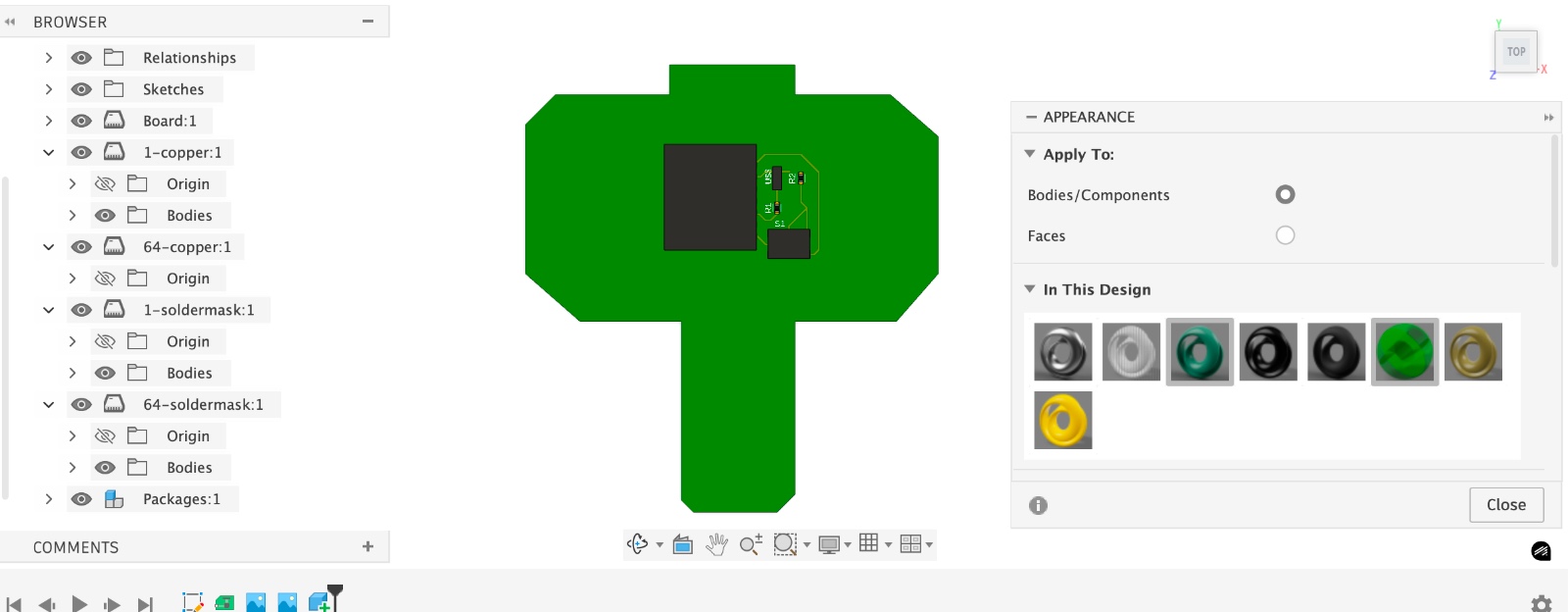Open Display Settings monitor icon

point(830,544)
